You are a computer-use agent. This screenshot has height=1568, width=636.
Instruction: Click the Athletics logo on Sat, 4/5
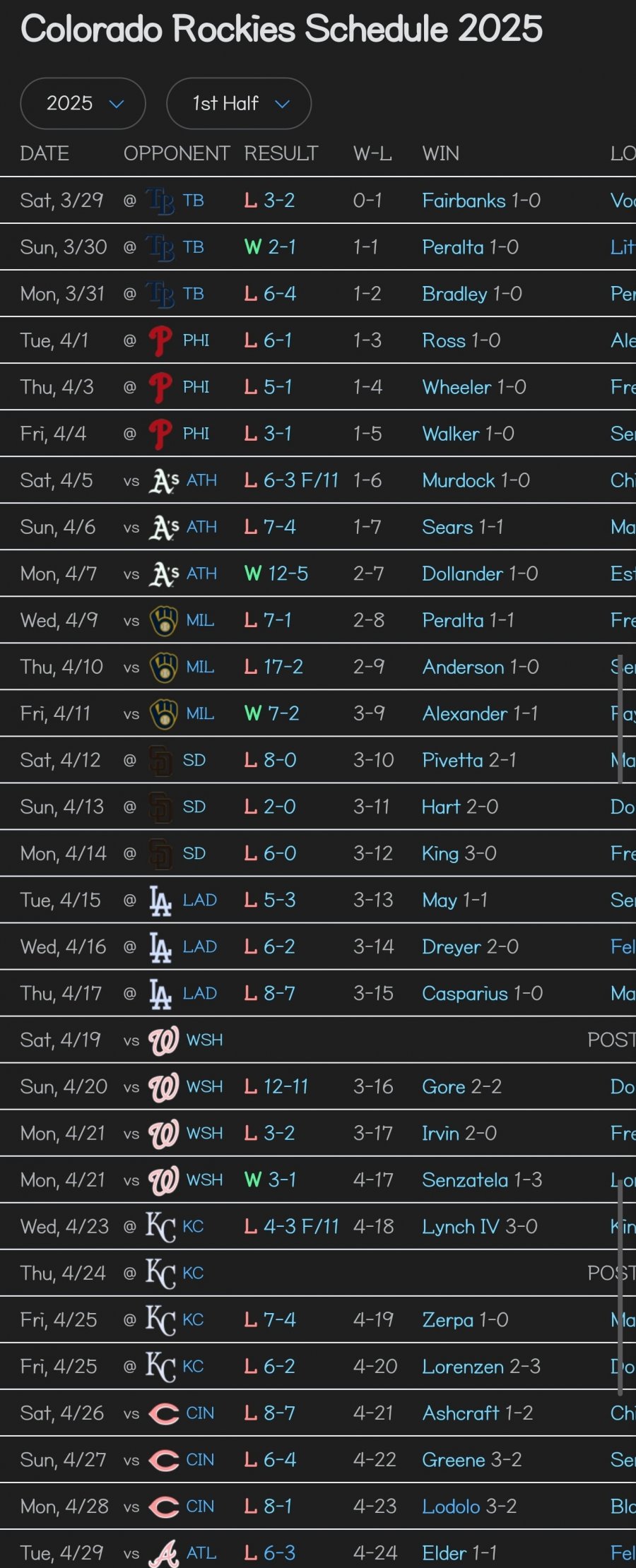click(x=163, y=480)
